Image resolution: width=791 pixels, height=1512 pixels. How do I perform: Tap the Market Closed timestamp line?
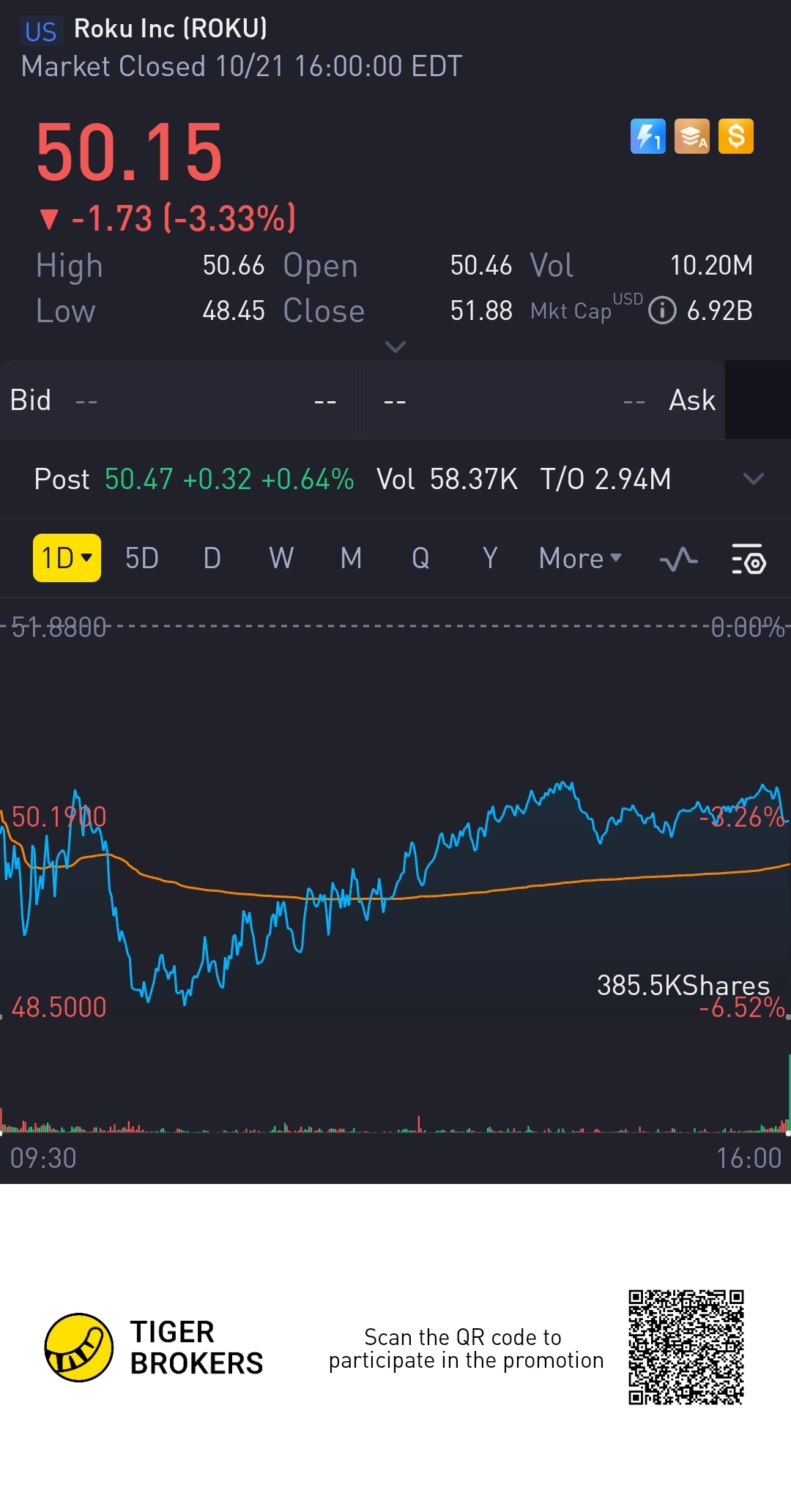point(242,67)
